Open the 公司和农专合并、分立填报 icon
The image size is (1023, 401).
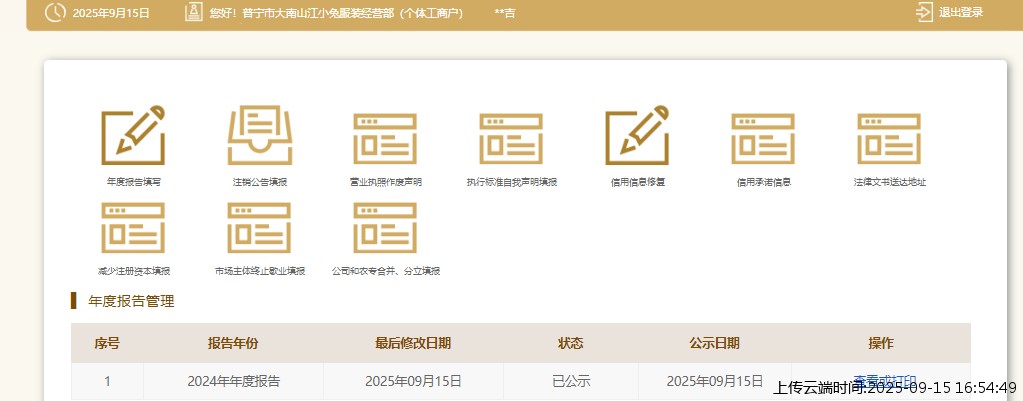pos(385,228)
